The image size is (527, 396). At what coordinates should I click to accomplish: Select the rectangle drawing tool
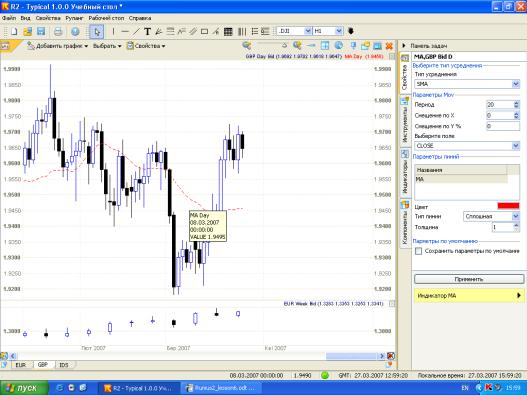point(204,32)
